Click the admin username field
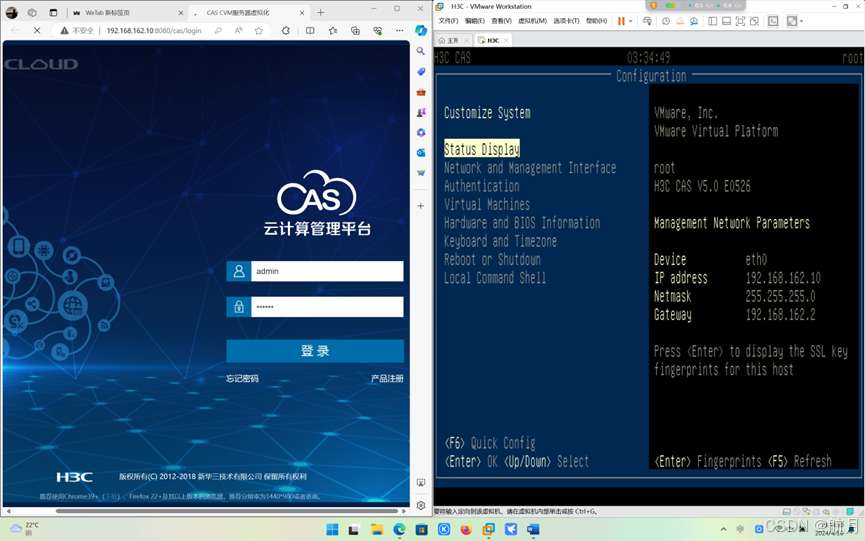865x541 pixels. point(327,271)
